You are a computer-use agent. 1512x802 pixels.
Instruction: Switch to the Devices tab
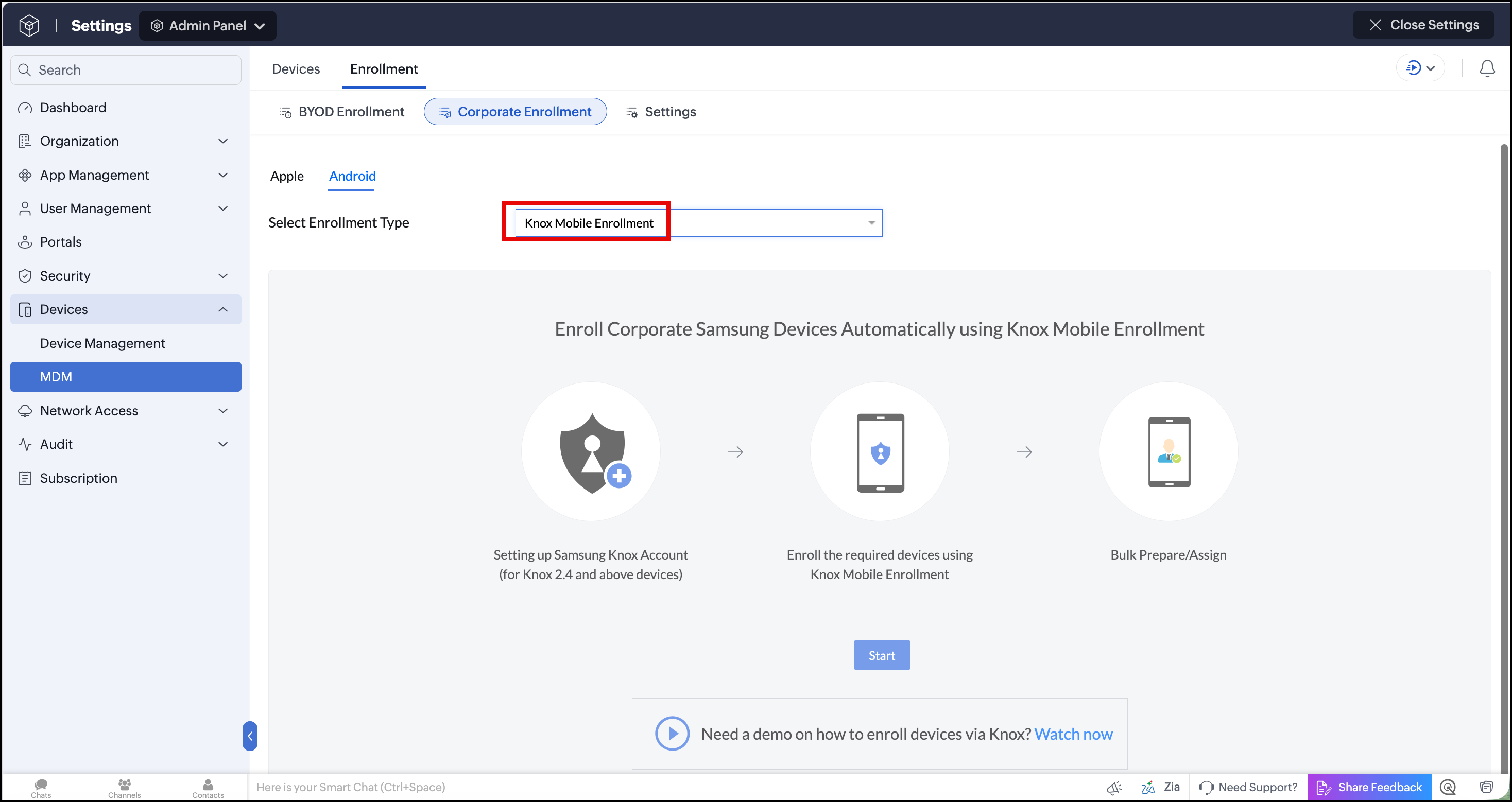(297, 69)
